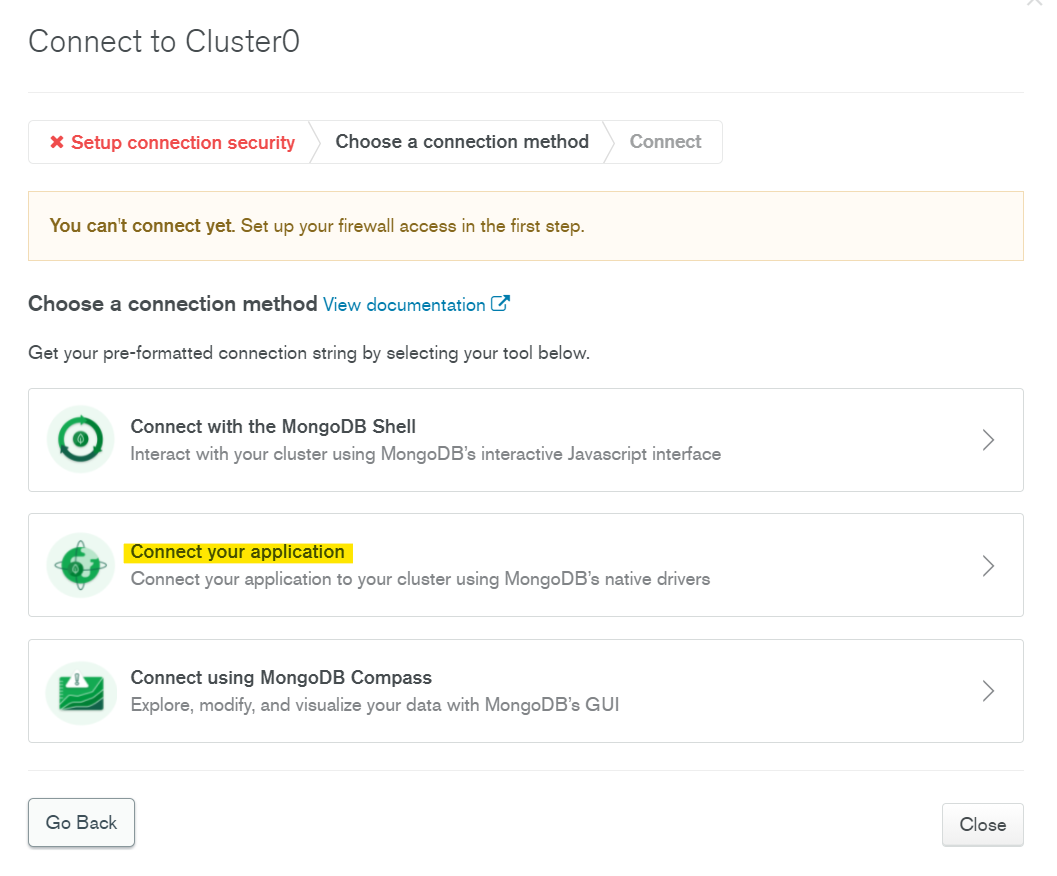Click the MongoDB Compass map icon

[x=81, y=693]
